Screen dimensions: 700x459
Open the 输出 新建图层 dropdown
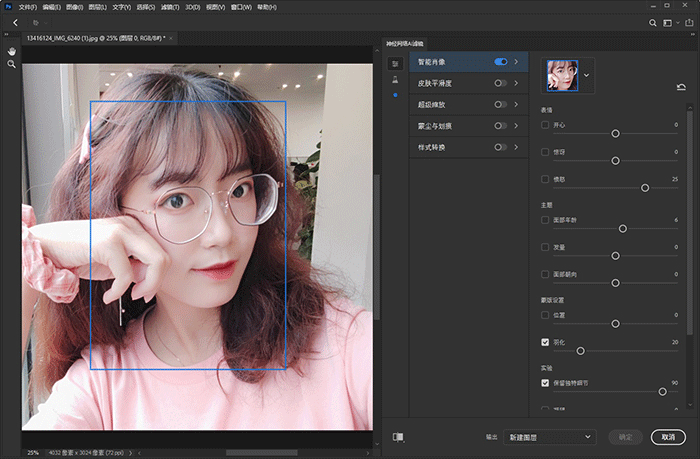pyautogui.click(x=551, y=437)
